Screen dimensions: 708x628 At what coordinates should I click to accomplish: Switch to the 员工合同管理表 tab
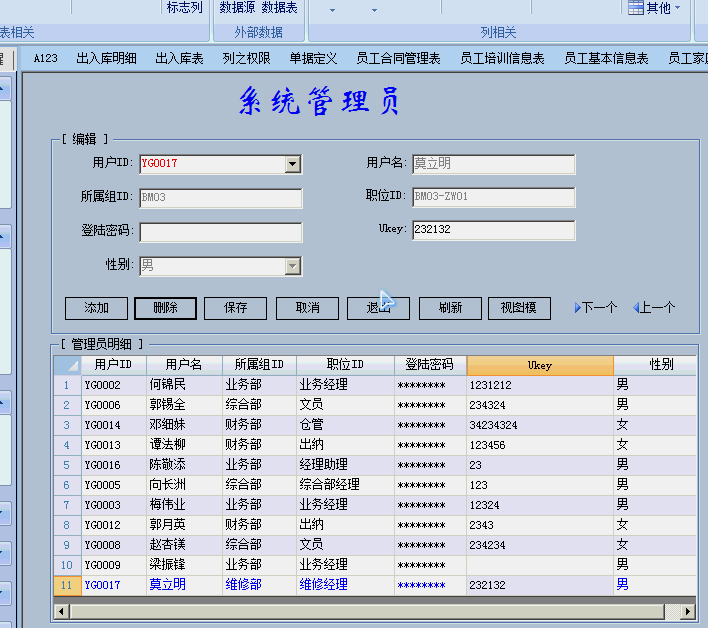pos(398,58)
